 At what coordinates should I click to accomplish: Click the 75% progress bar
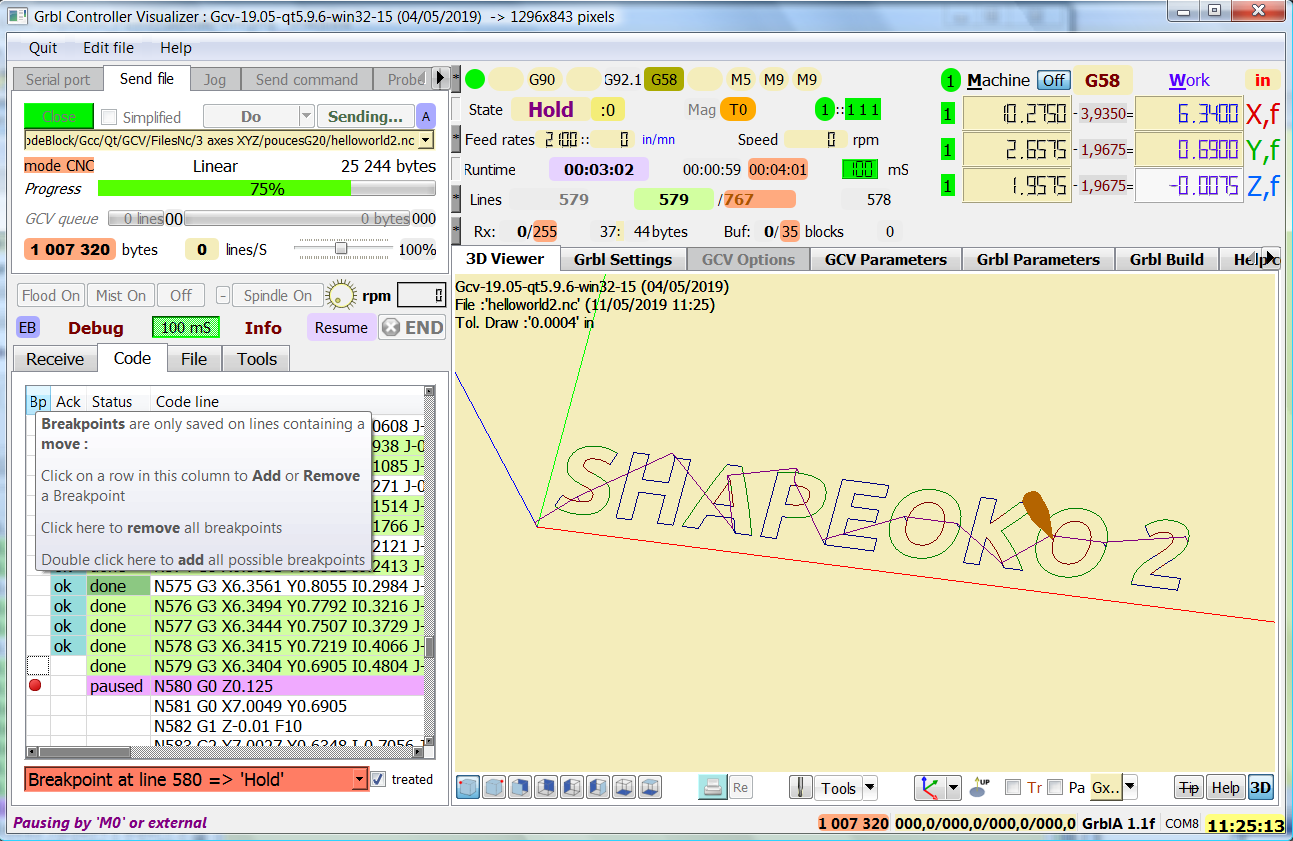(x=266, y=189)
